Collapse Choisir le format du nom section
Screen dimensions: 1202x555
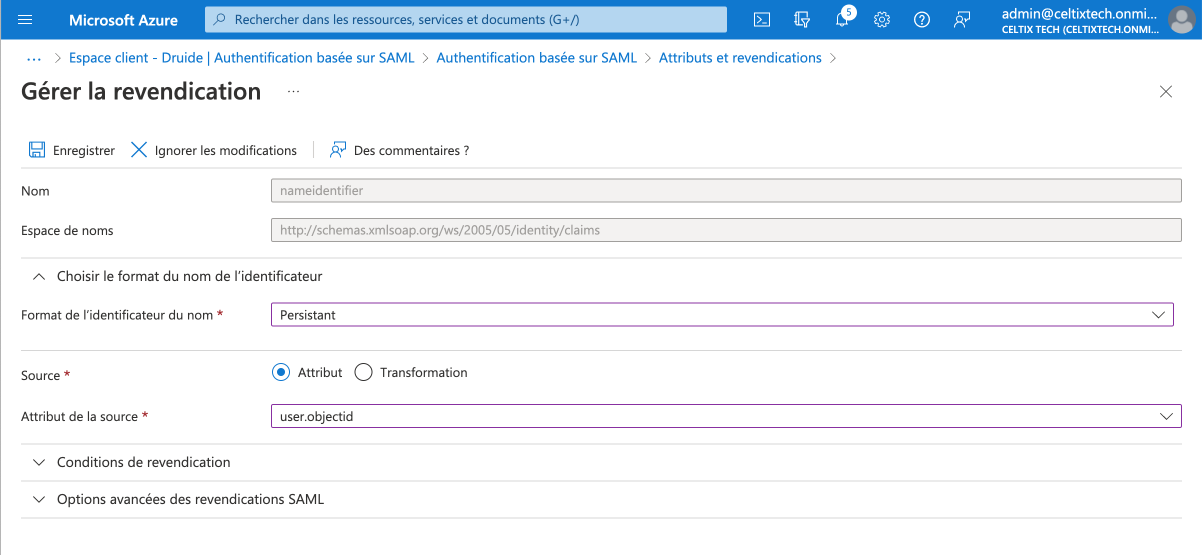(189, 276)
